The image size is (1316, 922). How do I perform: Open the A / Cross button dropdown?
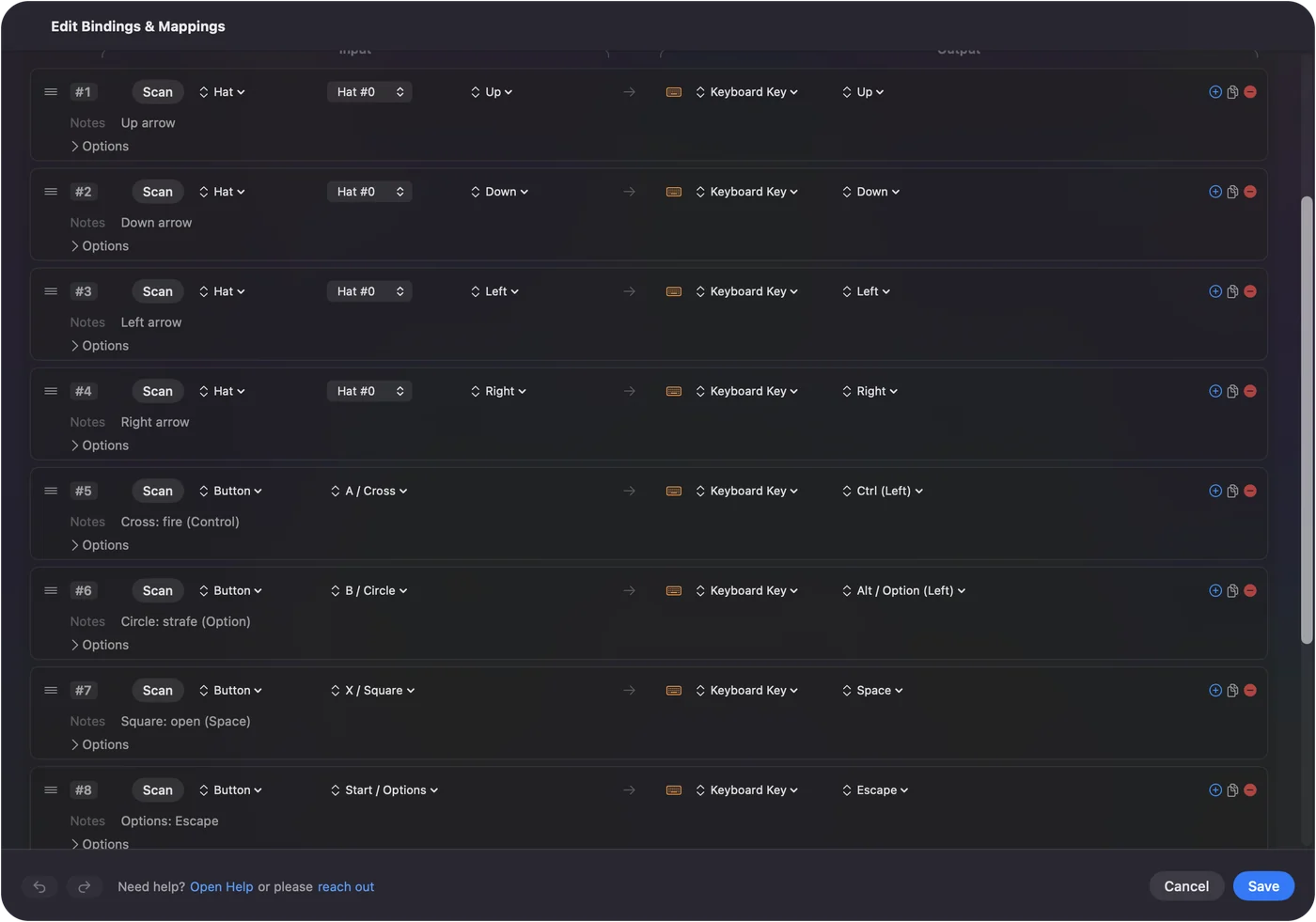coord(369,491)
